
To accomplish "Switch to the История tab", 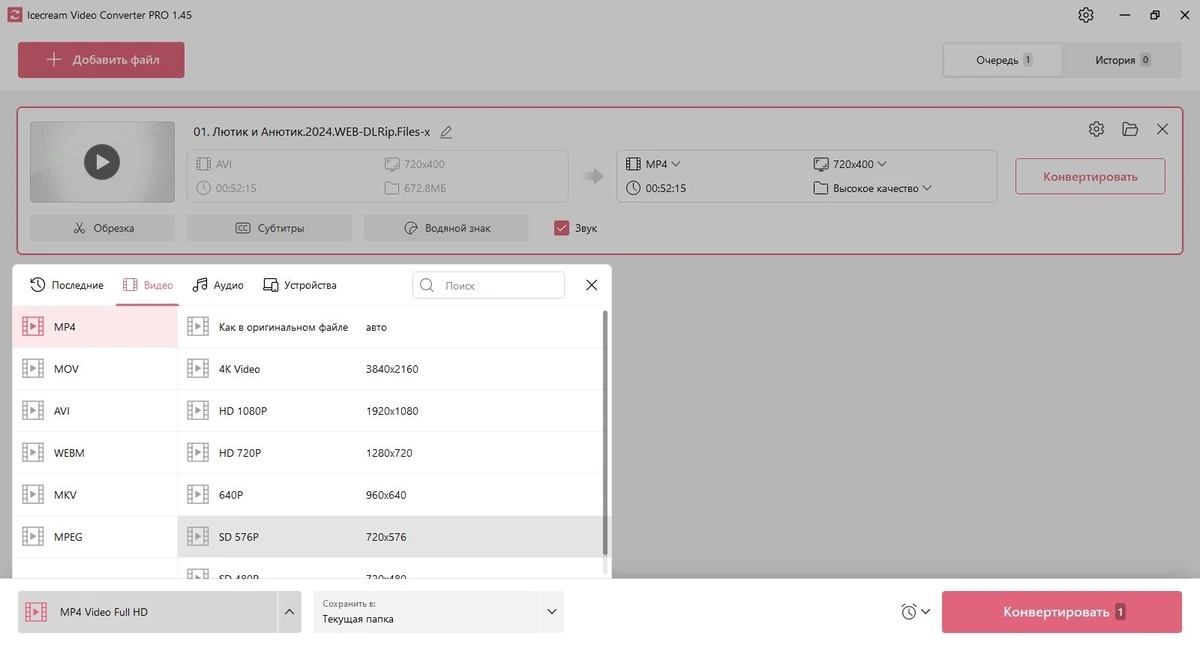I will point(1122,60).
